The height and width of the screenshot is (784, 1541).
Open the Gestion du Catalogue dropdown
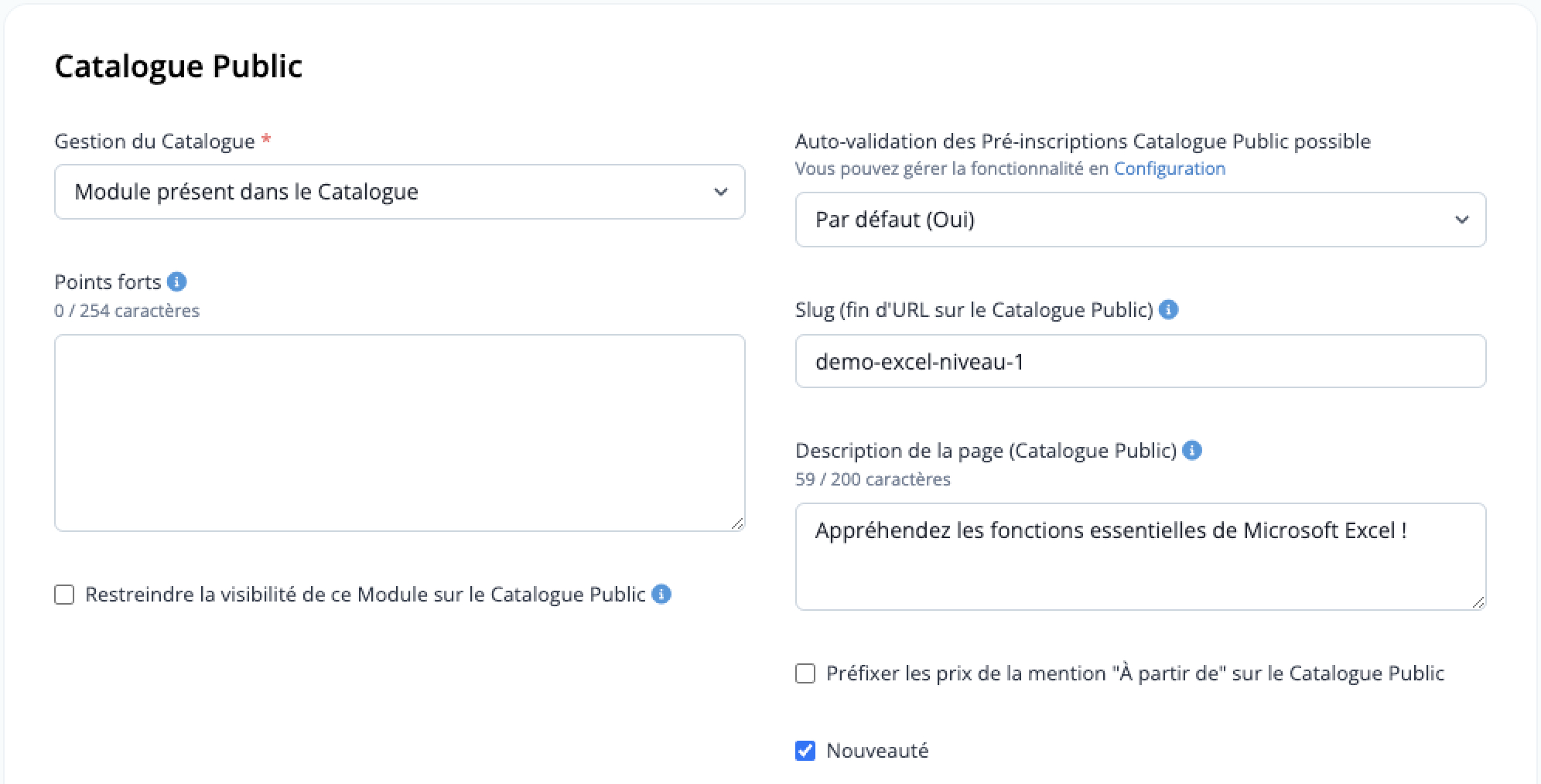(399, 192)
